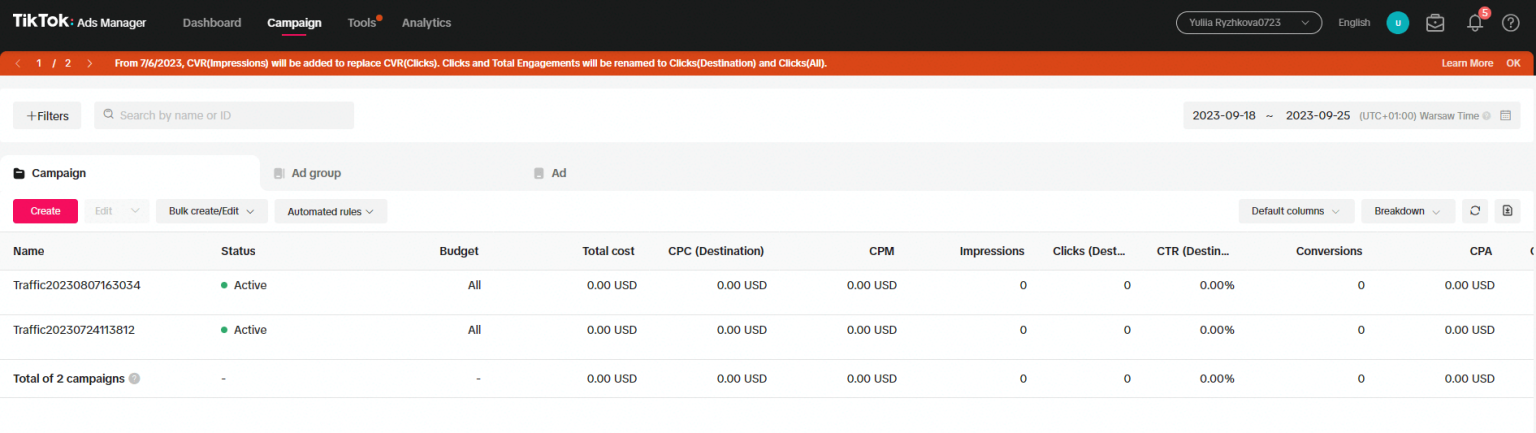The width and height of the screenshot is (1536, 433).
Task: Refresh the campaign table data
Action: (1474, 211)
